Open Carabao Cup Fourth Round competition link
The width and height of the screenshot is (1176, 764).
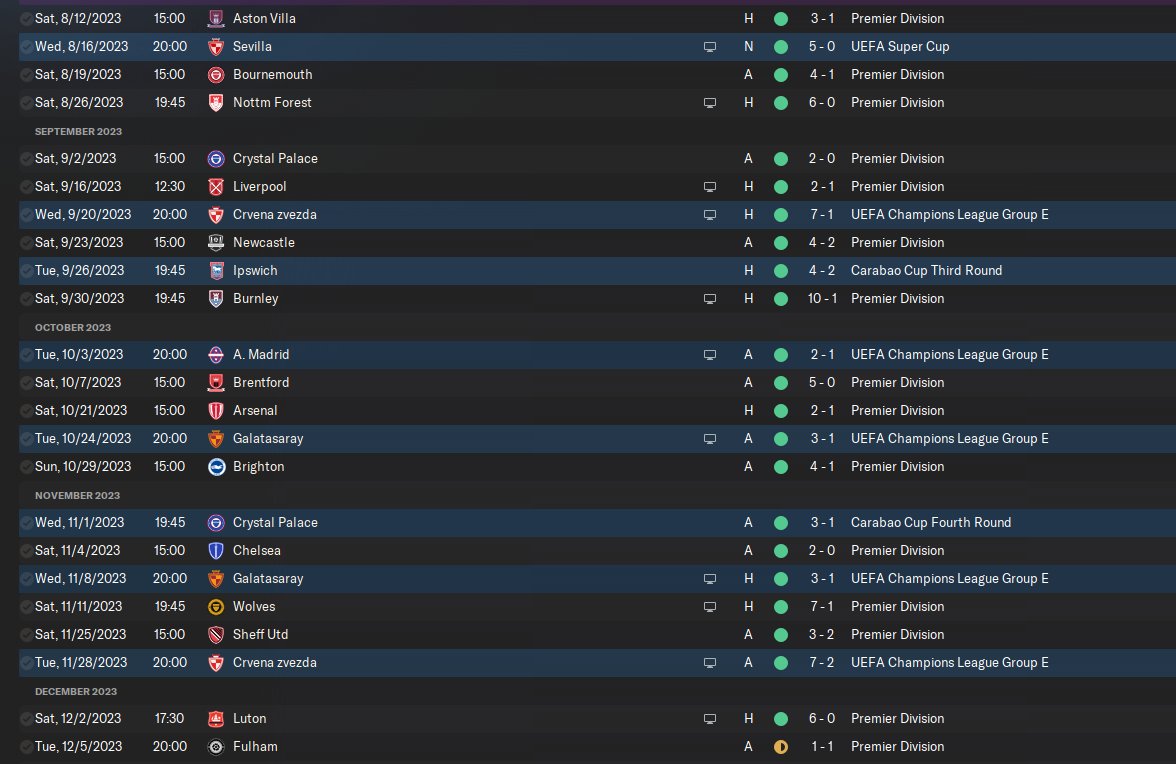tap(930, 522)
